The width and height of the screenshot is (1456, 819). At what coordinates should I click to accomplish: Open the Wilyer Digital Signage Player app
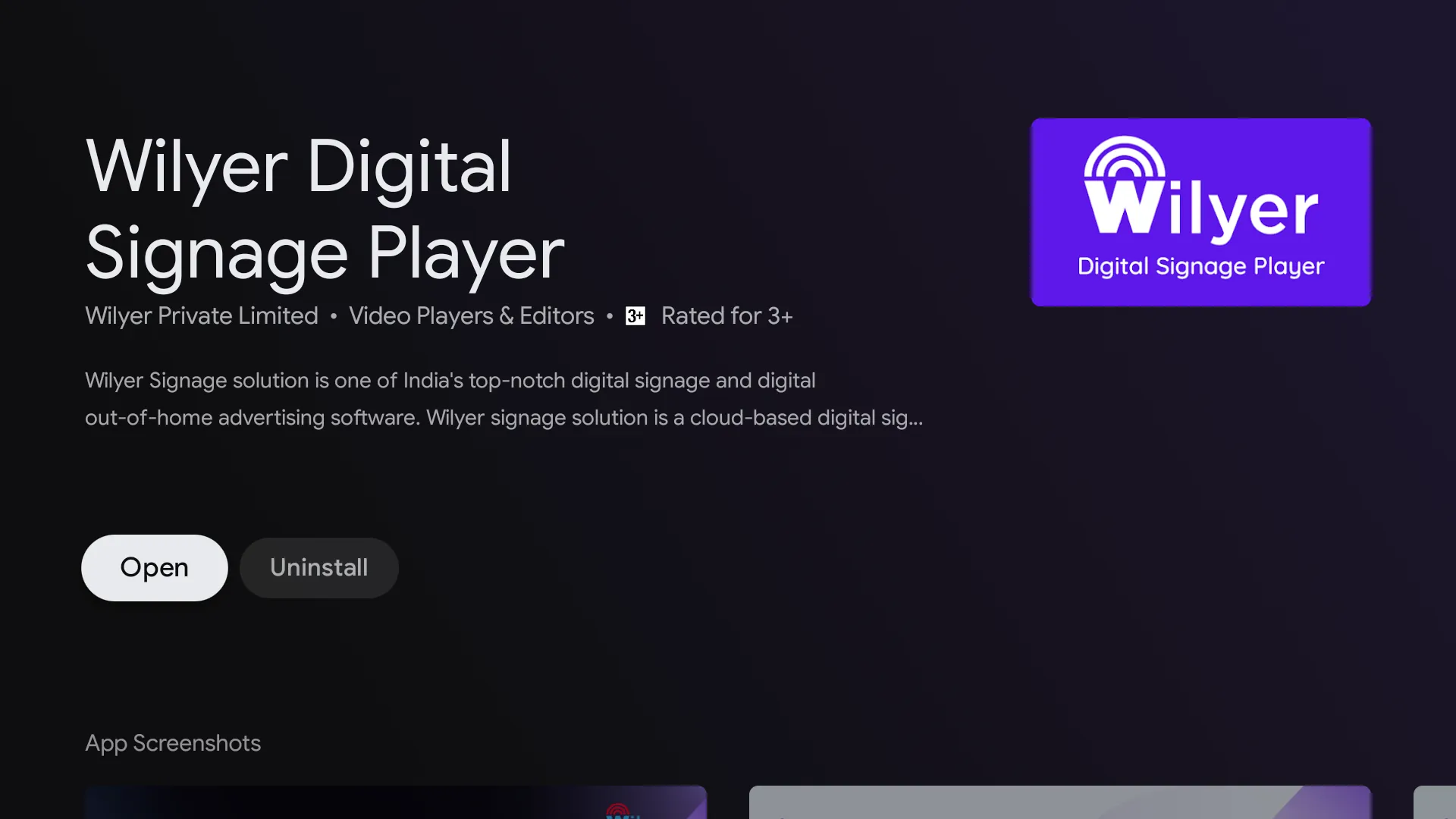[155, 567]
